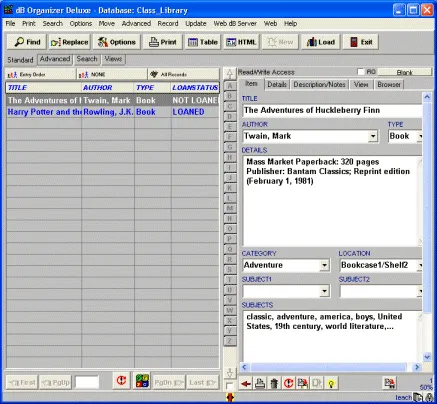This screenshot has height=404, width=437.
Task: Click the NONE sort button
Action: [112, 74]
